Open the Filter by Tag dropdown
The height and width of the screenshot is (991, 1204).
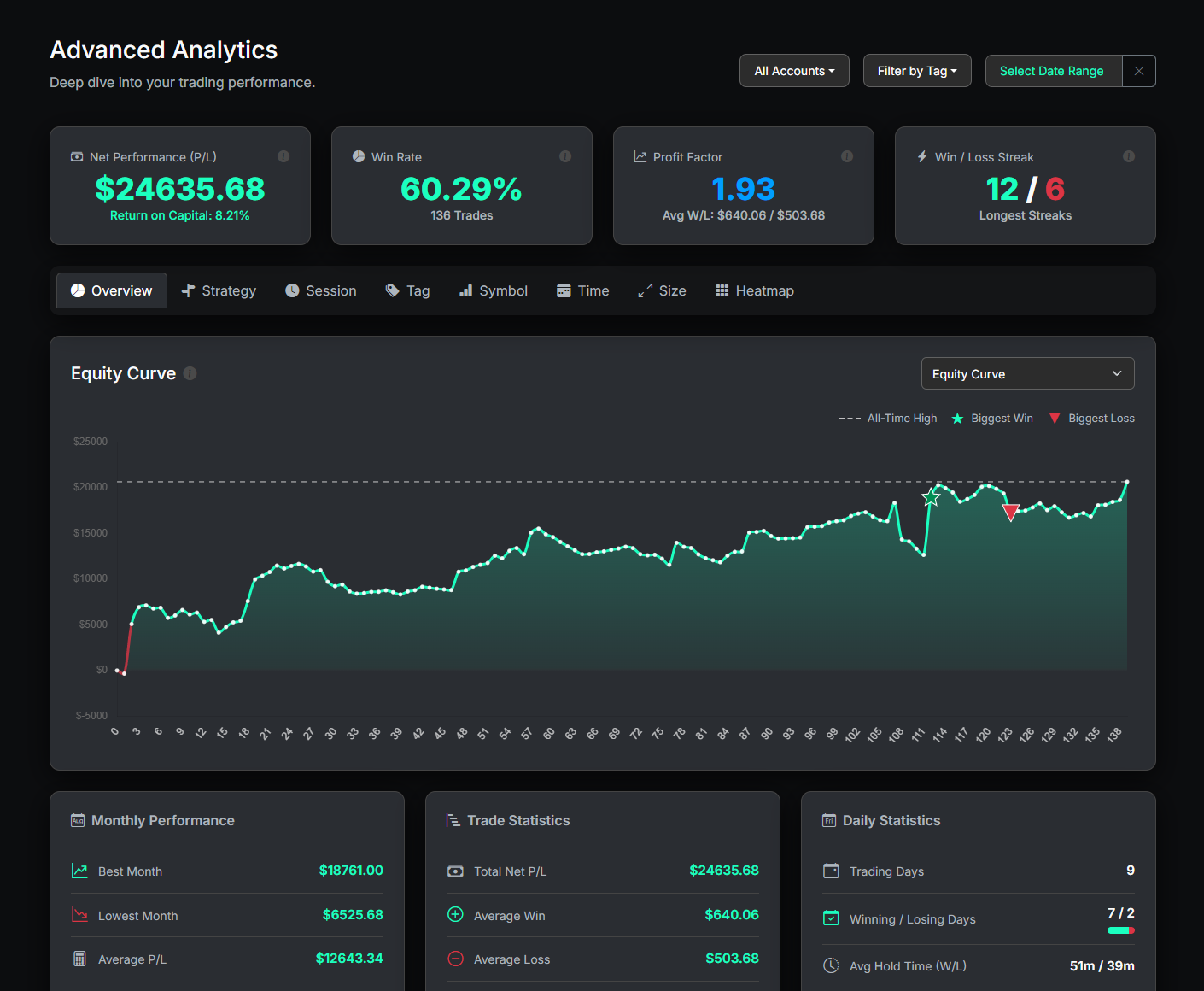pos(917,70)
